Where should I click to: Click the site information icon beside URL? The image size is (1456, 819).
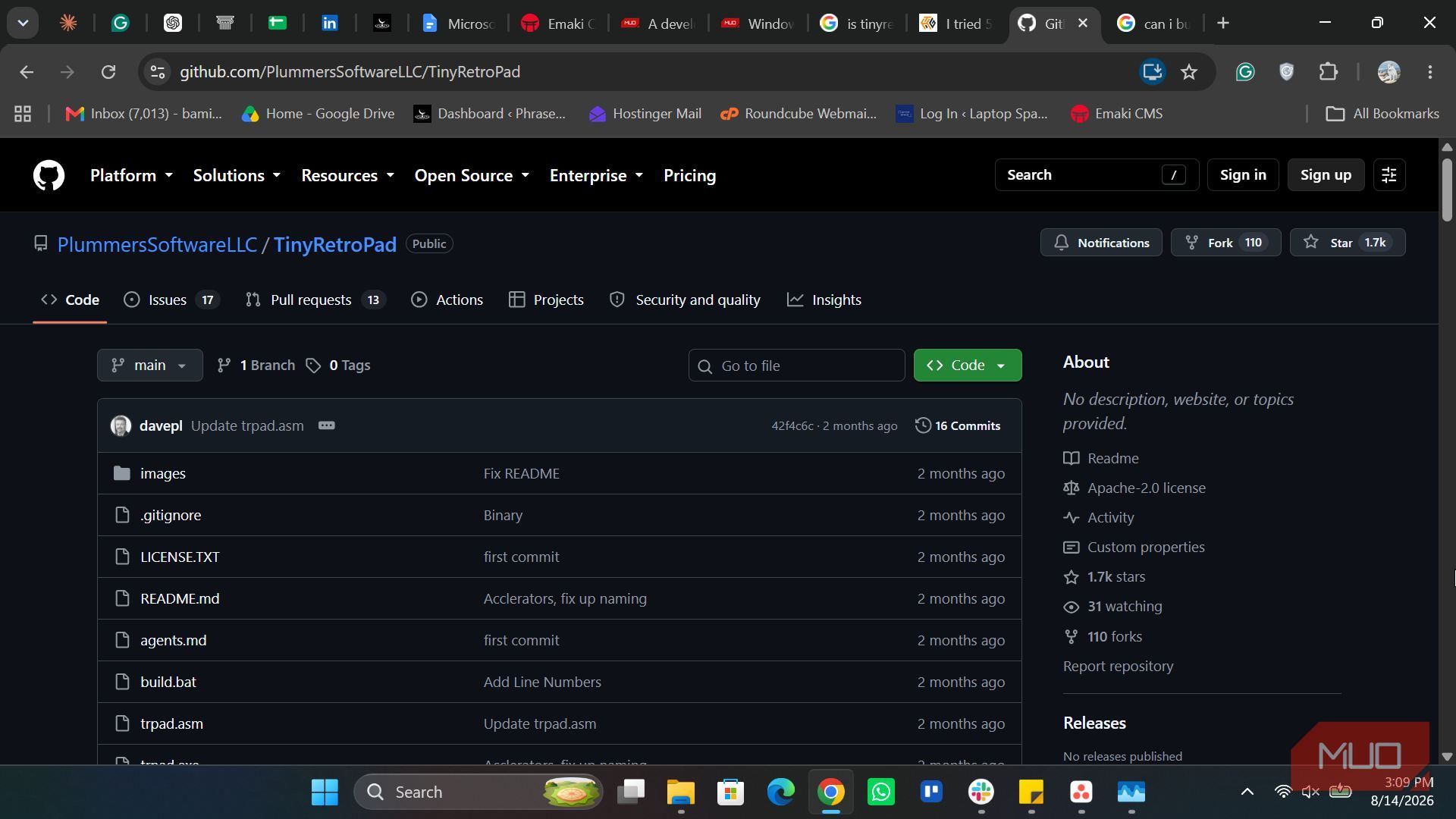(158, 72)
